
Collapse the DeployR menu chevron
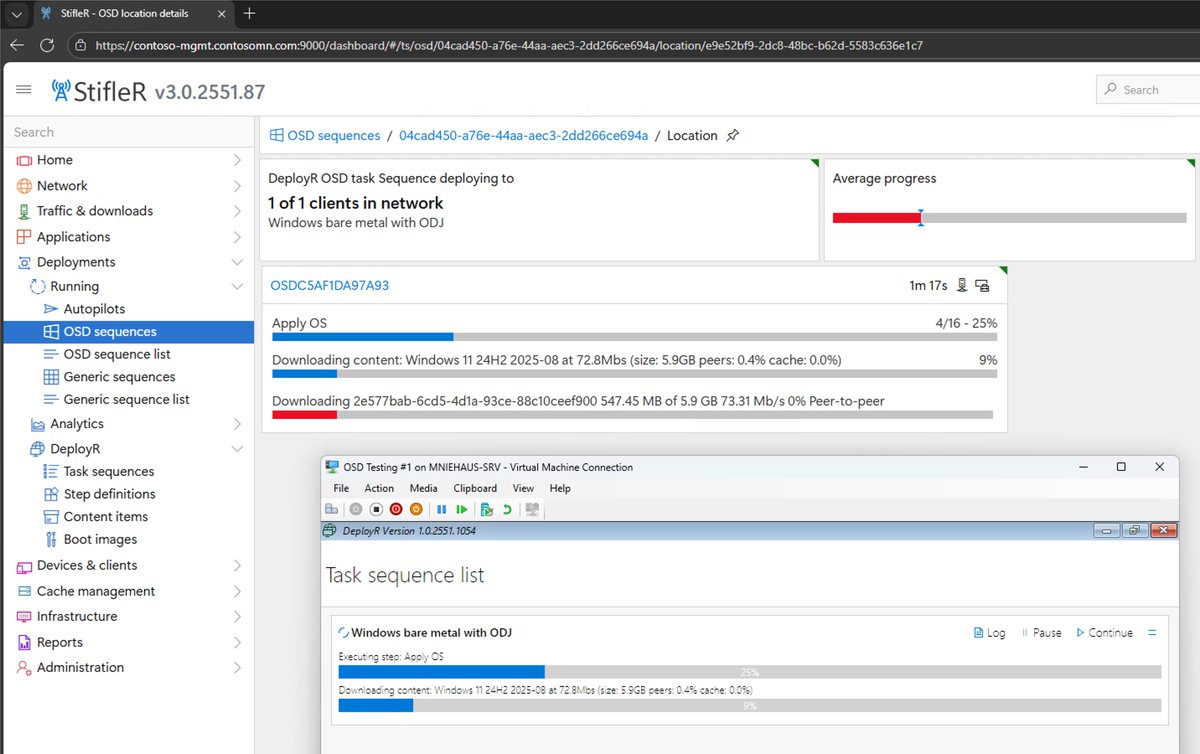[237, 449]
